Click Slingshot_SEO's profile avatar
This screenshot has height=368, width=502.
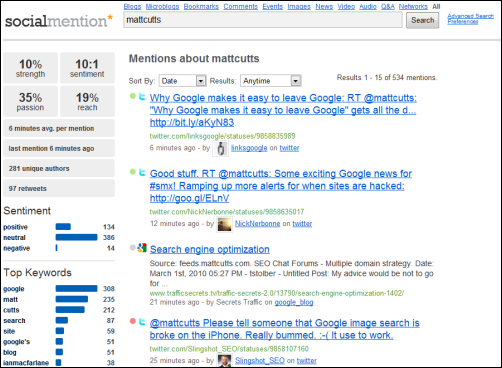[x=224, y=361]
